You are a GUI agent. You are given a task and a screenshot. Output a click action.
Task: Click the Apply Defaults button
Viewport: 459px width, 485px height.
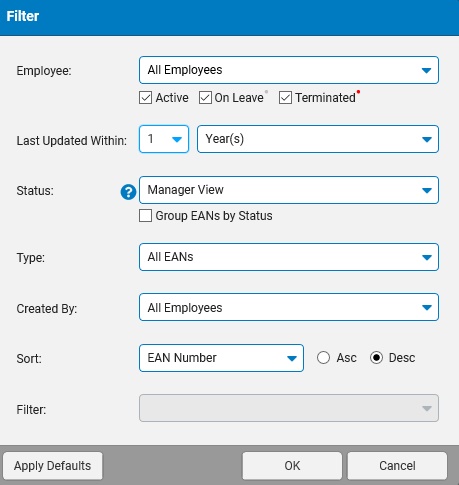point(53,466)
